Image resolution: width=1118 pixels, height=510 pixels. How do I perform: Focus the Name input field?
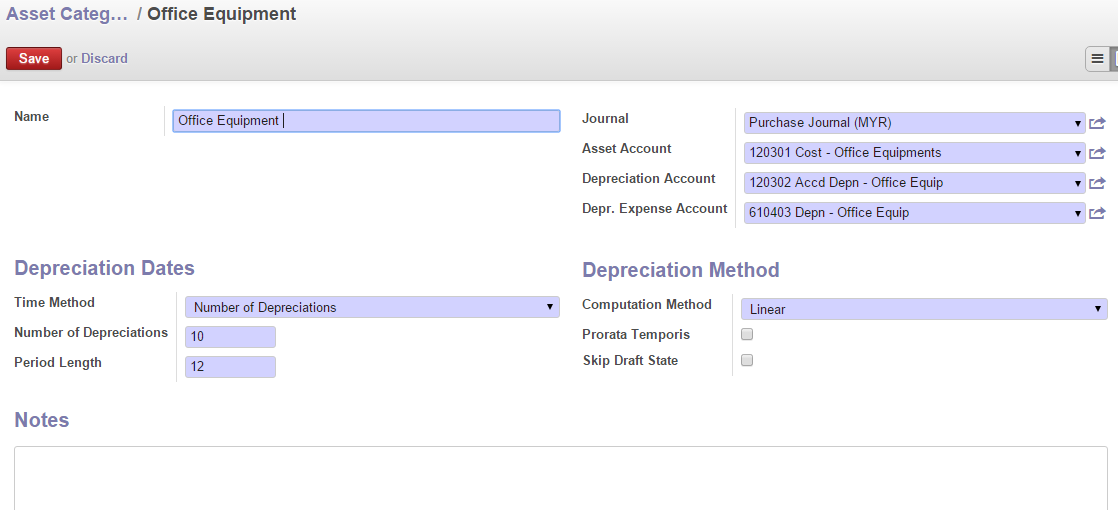pos(366,121)
